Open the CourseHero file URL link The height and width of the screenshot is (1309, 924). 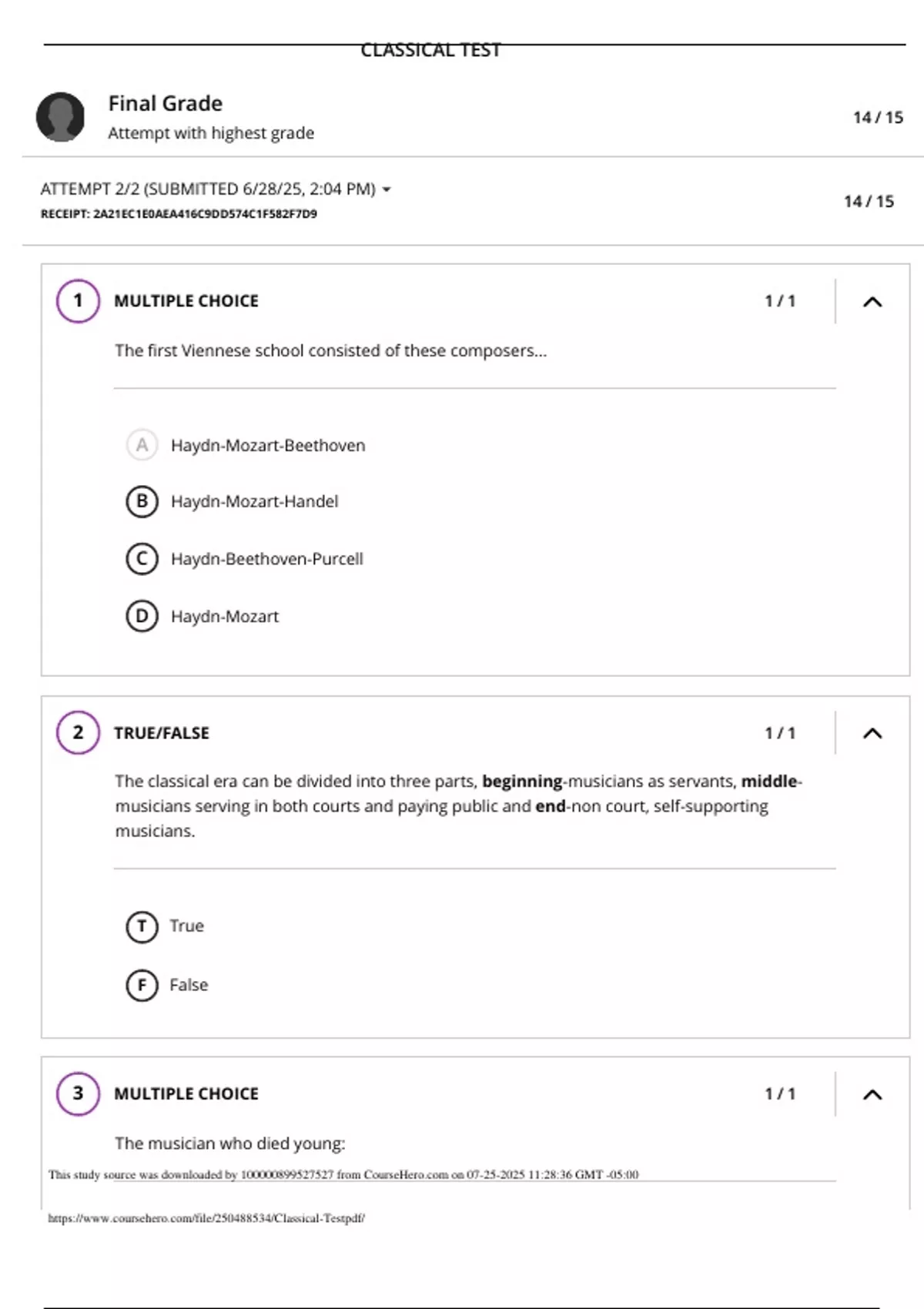(206, 1218)
